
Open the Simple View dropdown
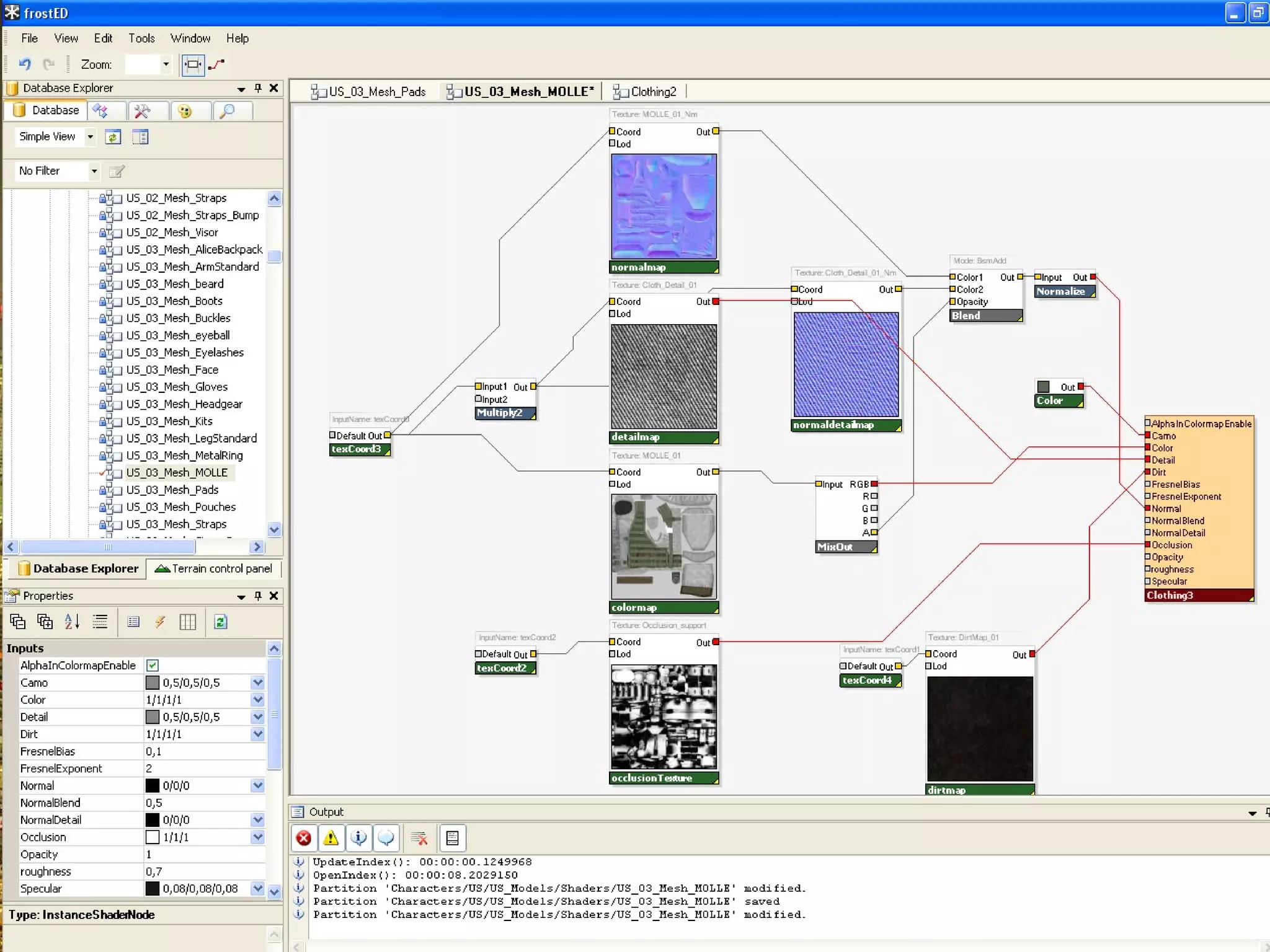91,136
